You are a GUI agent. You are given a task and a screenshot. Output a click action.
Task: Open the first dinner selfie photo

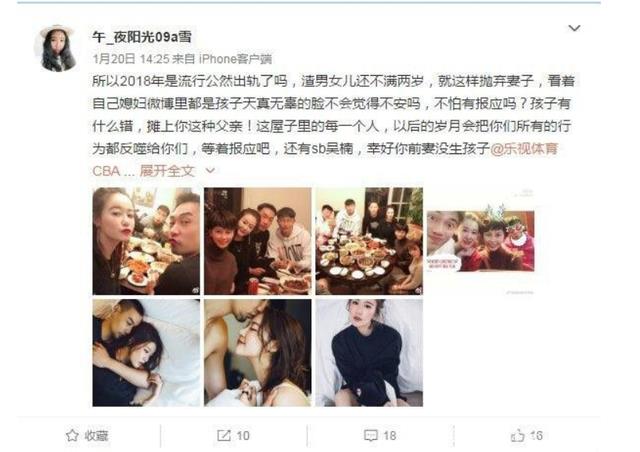[x=147, y=241]
